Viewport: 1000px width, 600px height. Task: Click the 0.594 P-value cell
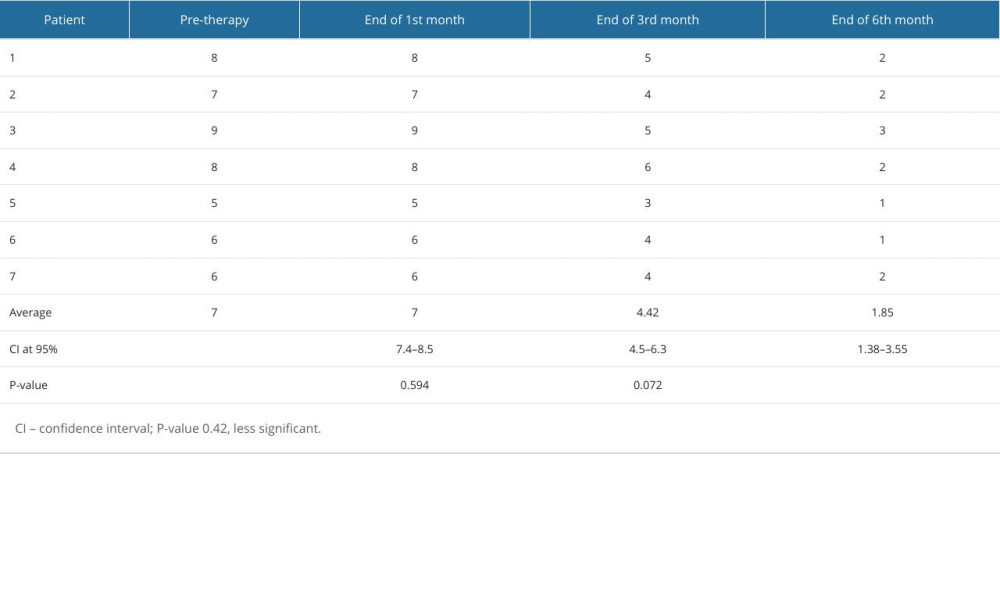coord(415,385)
